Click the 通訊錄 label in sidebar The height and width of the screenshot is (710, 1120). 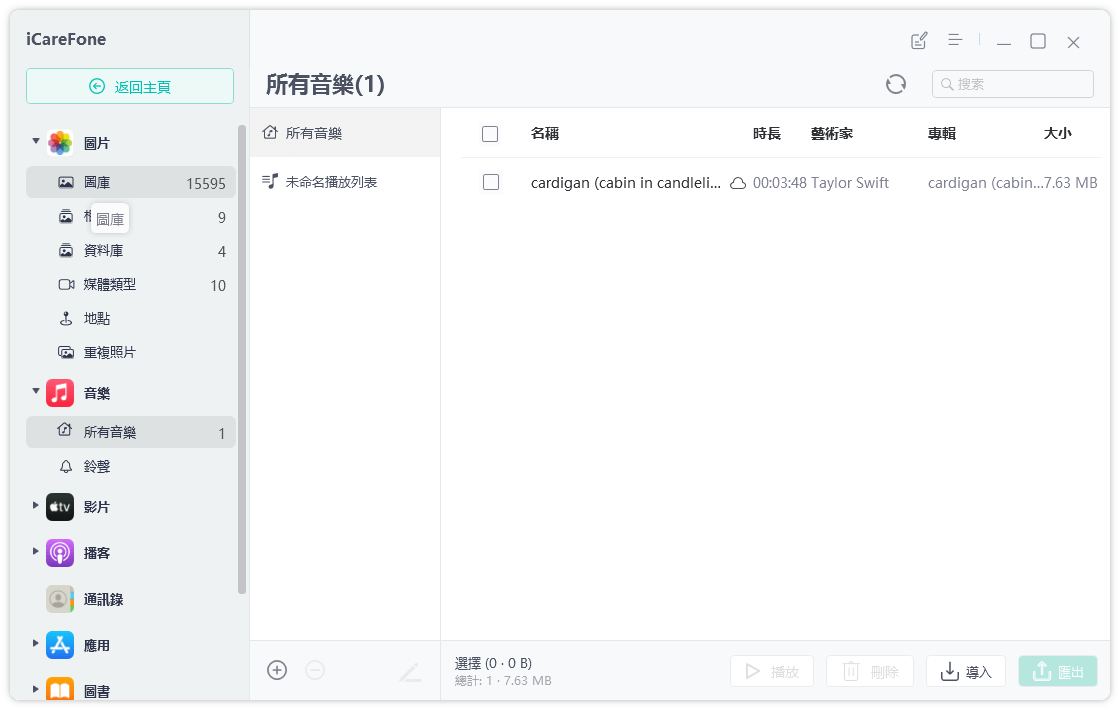[x=104, y=600]
